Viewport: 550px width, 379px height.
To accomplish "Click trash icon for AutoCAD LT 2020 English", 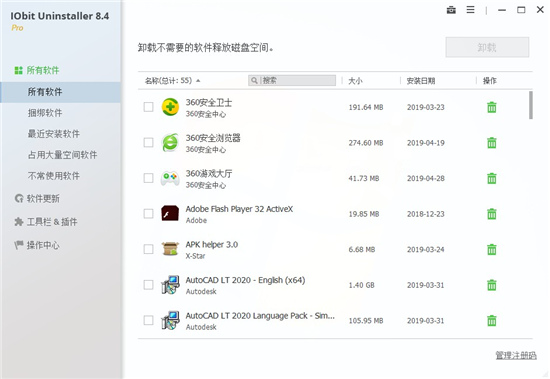I will point(492,285).
